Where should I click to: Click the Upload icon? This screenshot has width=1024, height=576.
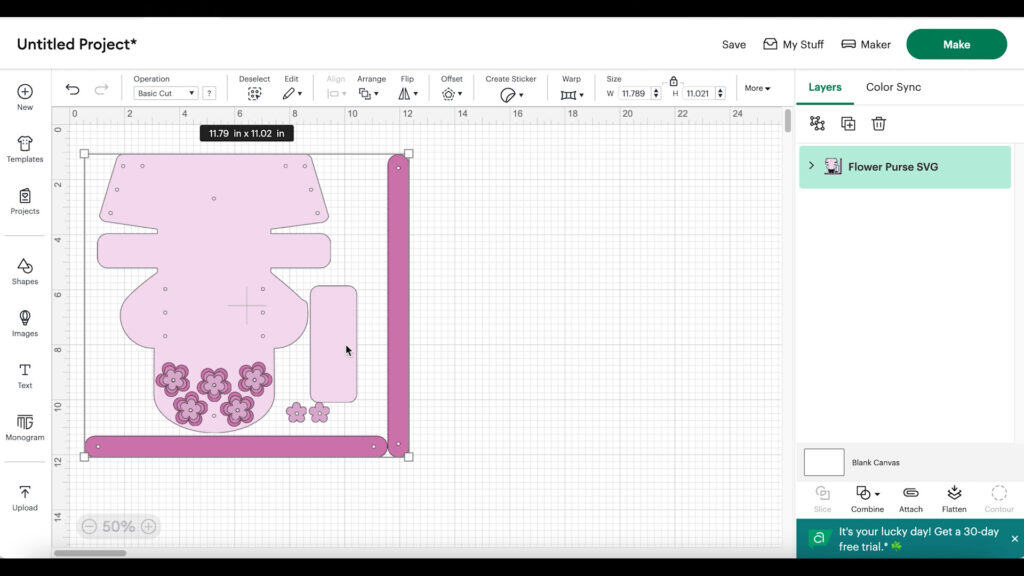click(x=25, y=492)
